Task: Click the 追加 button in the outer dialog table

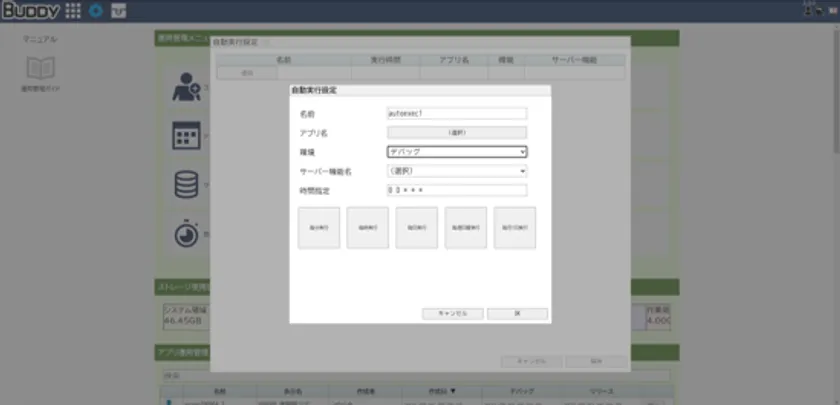Action: (247, 73)
